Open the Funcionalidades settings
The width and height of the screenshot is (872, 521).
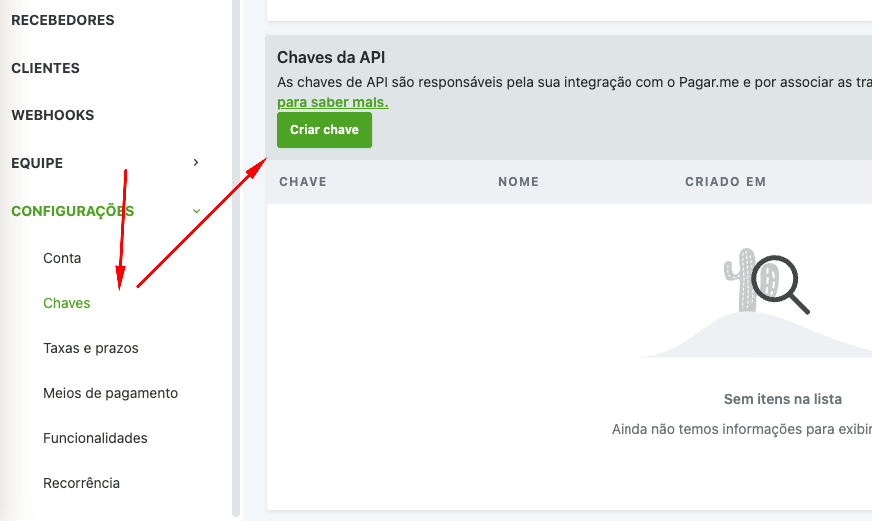[95, 438]
